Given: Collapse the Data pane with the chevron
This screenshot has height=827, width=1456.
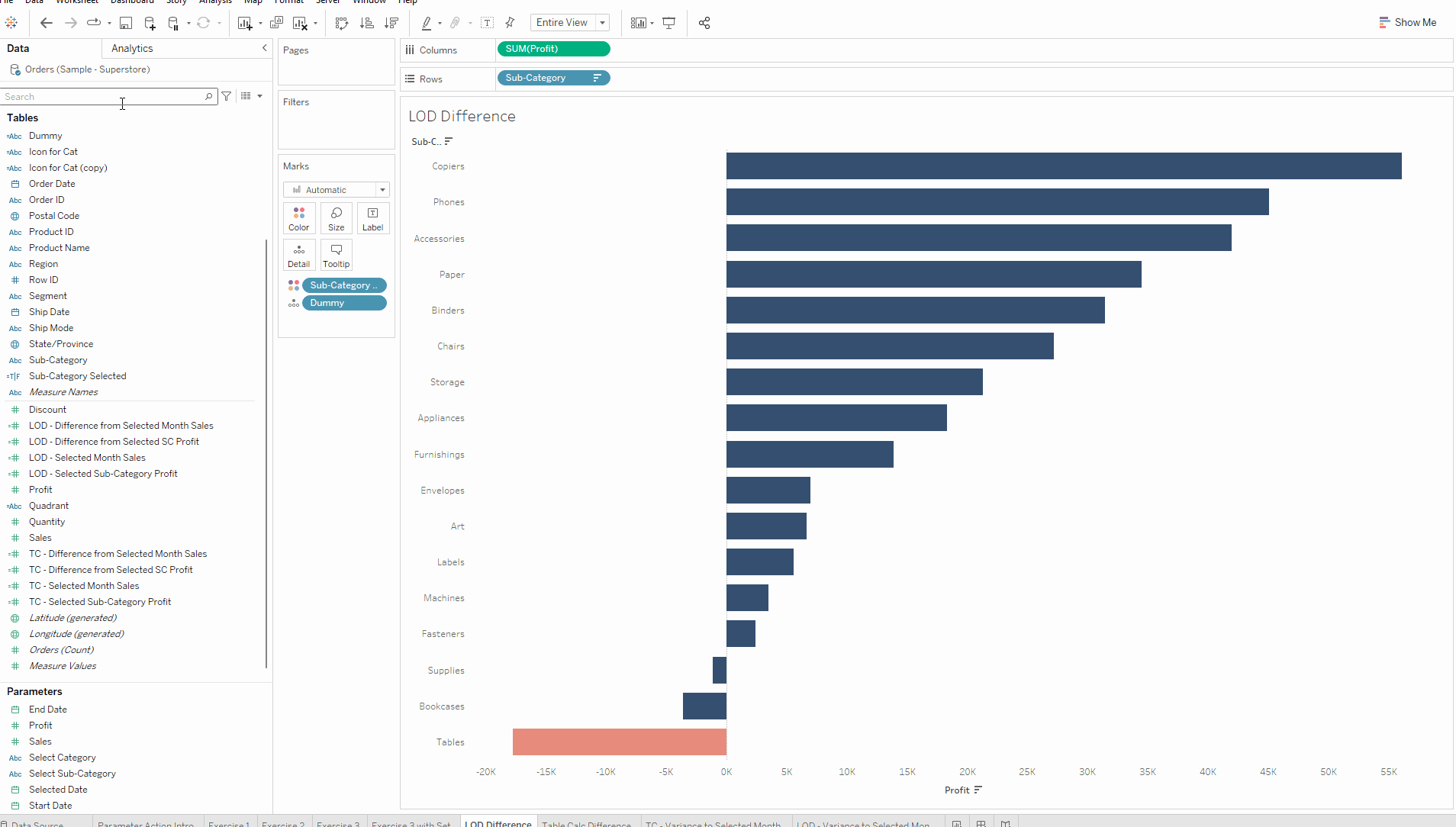Looking at the screenshot, I should [265, 48].
